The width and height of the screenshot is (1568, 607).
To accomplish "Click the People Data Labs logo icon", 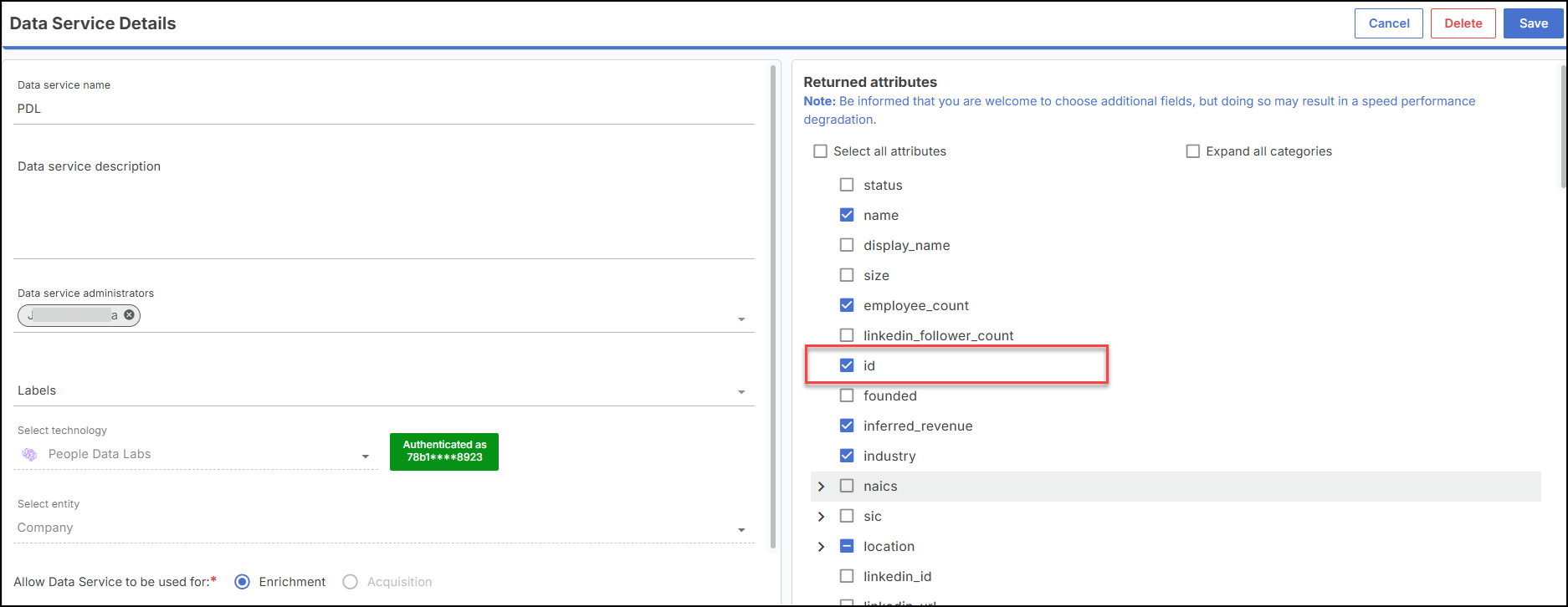I will point(29,454).
